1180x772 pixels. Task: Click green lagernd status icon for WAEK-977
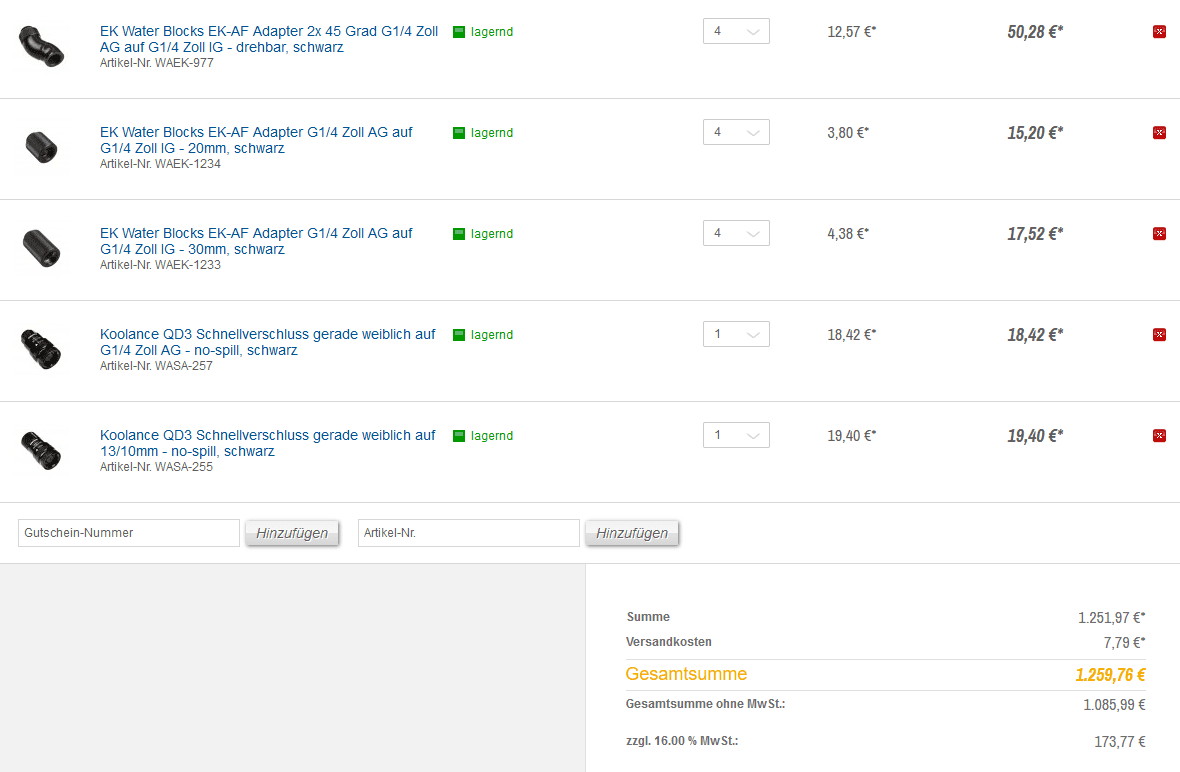point(459,32)
